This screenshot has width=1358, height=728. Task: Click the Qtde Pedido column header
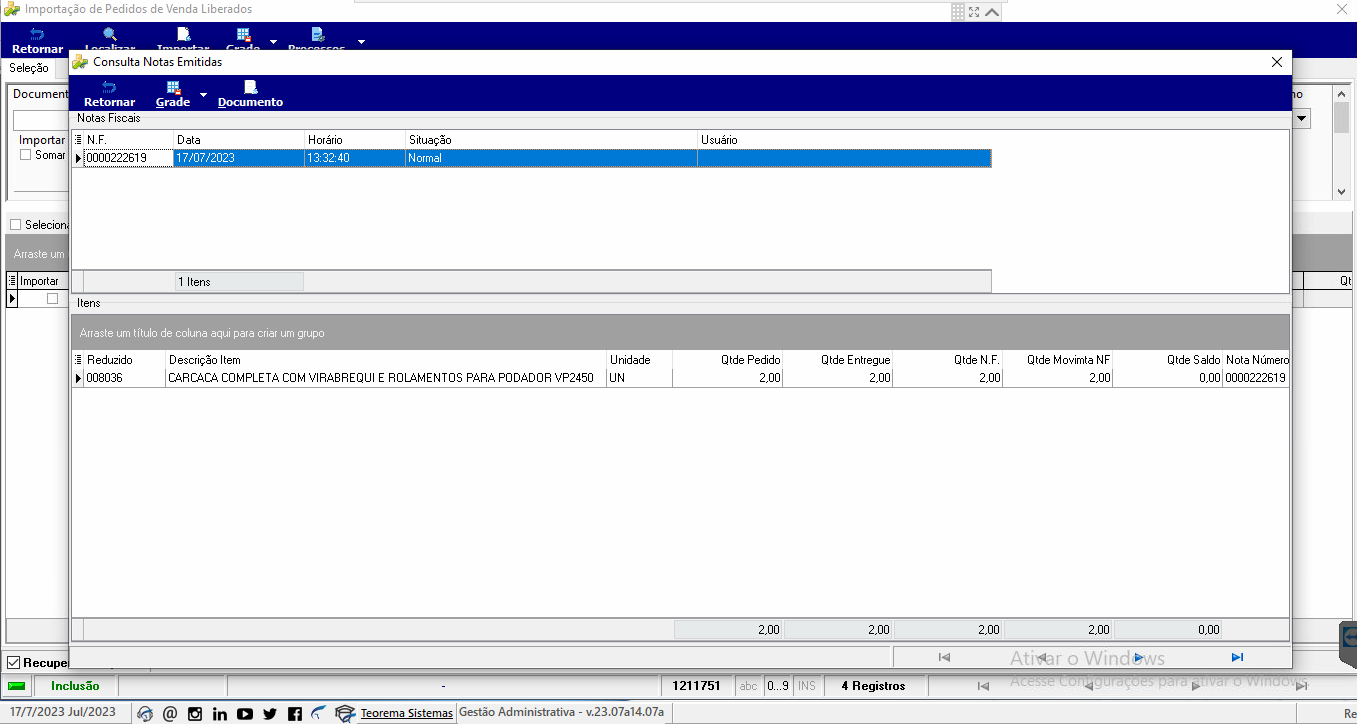[728, 360]
